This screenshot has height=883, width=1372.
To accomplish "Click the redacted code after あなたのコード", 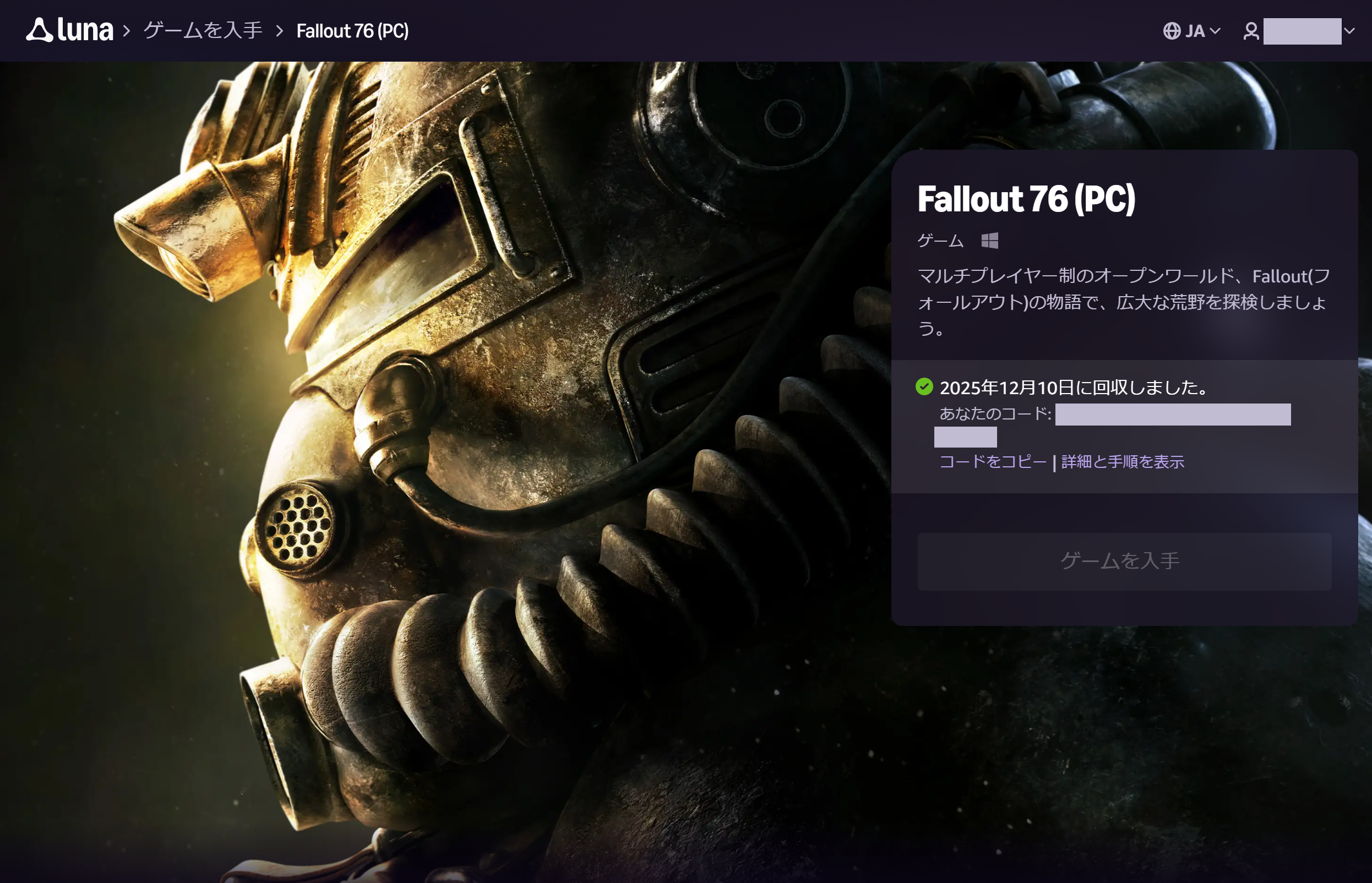I will pyautogui.click(x=1173, y=415).
